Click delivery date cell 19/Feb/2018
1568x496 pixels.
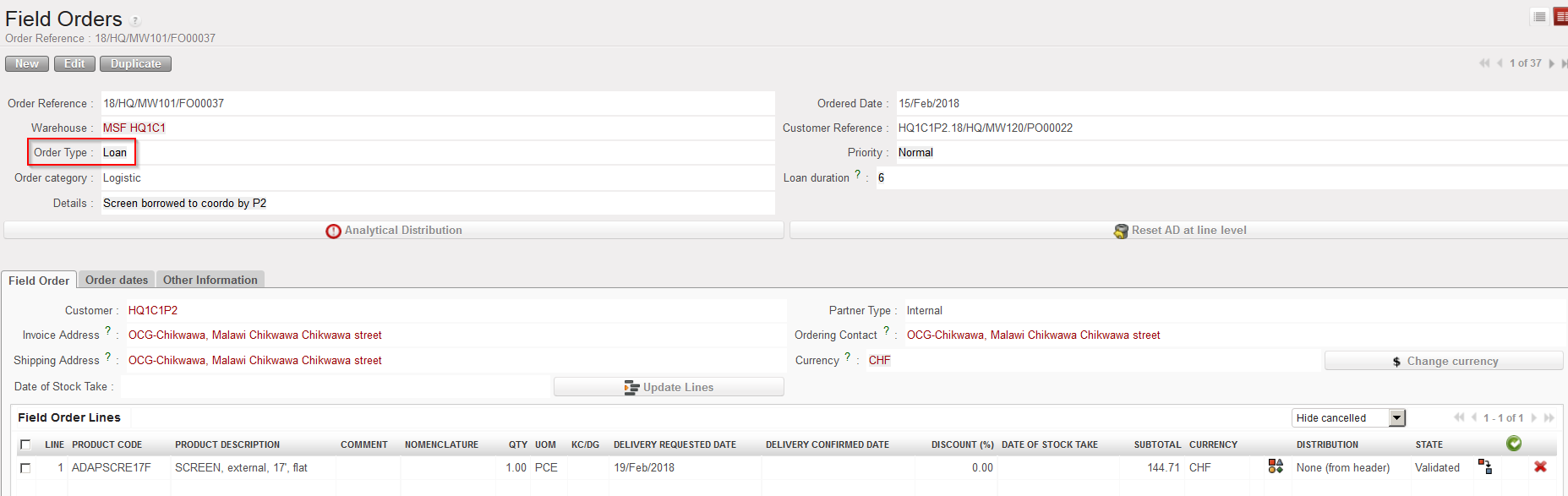[x=644, y=467]
